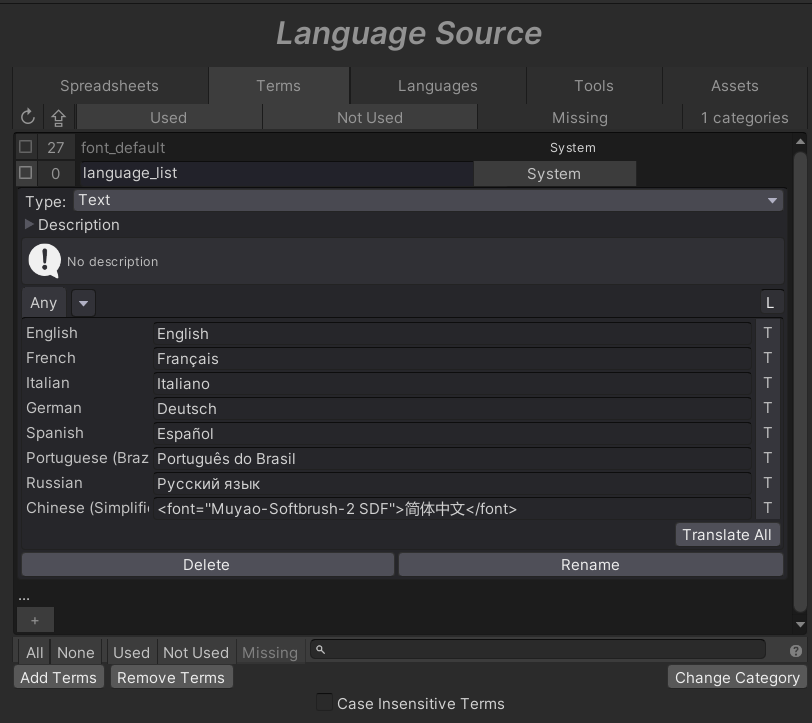The image size is (812, 723).
Task: Click the T button for Russian row
Action: tap(768, 483)
